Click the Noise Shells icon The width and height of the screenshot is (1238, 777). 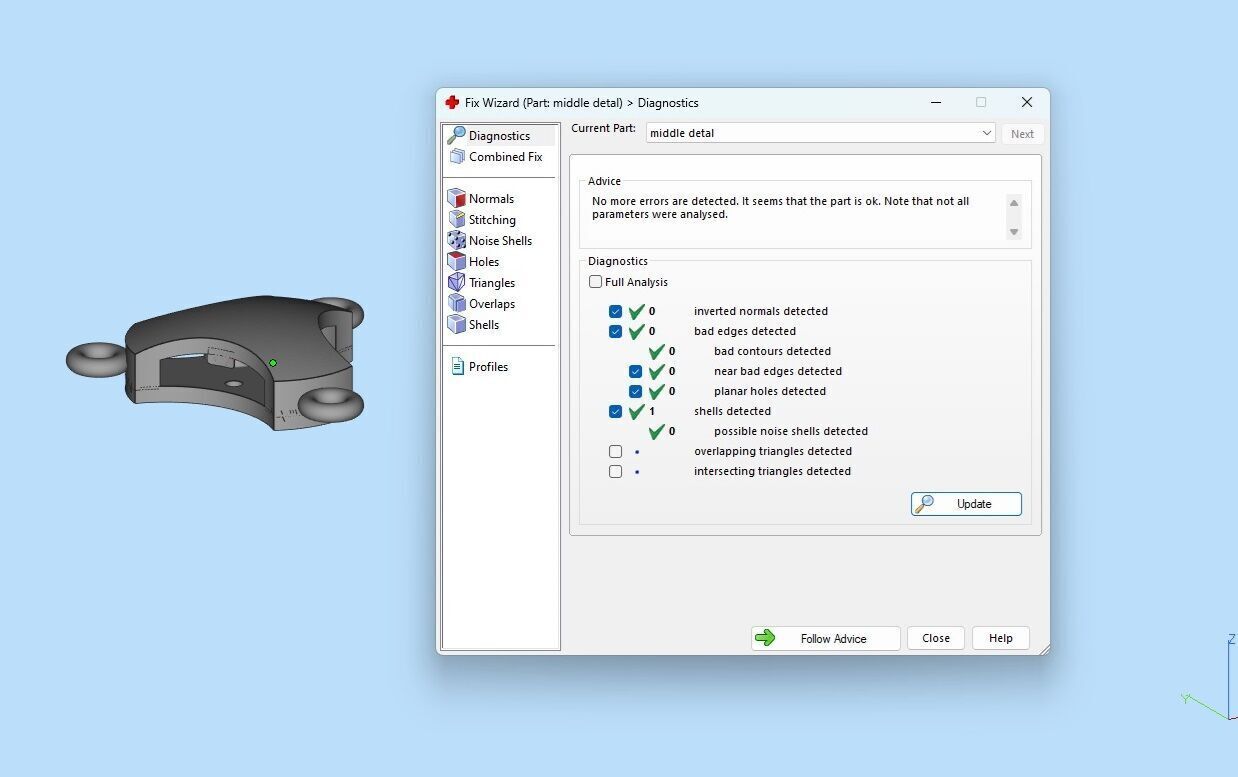click(456, 240)
